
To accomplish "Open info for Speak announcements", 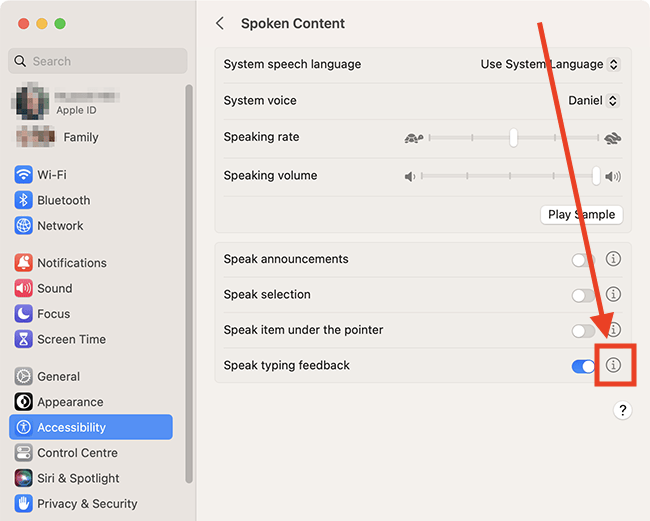I will [x=613, y=259].
